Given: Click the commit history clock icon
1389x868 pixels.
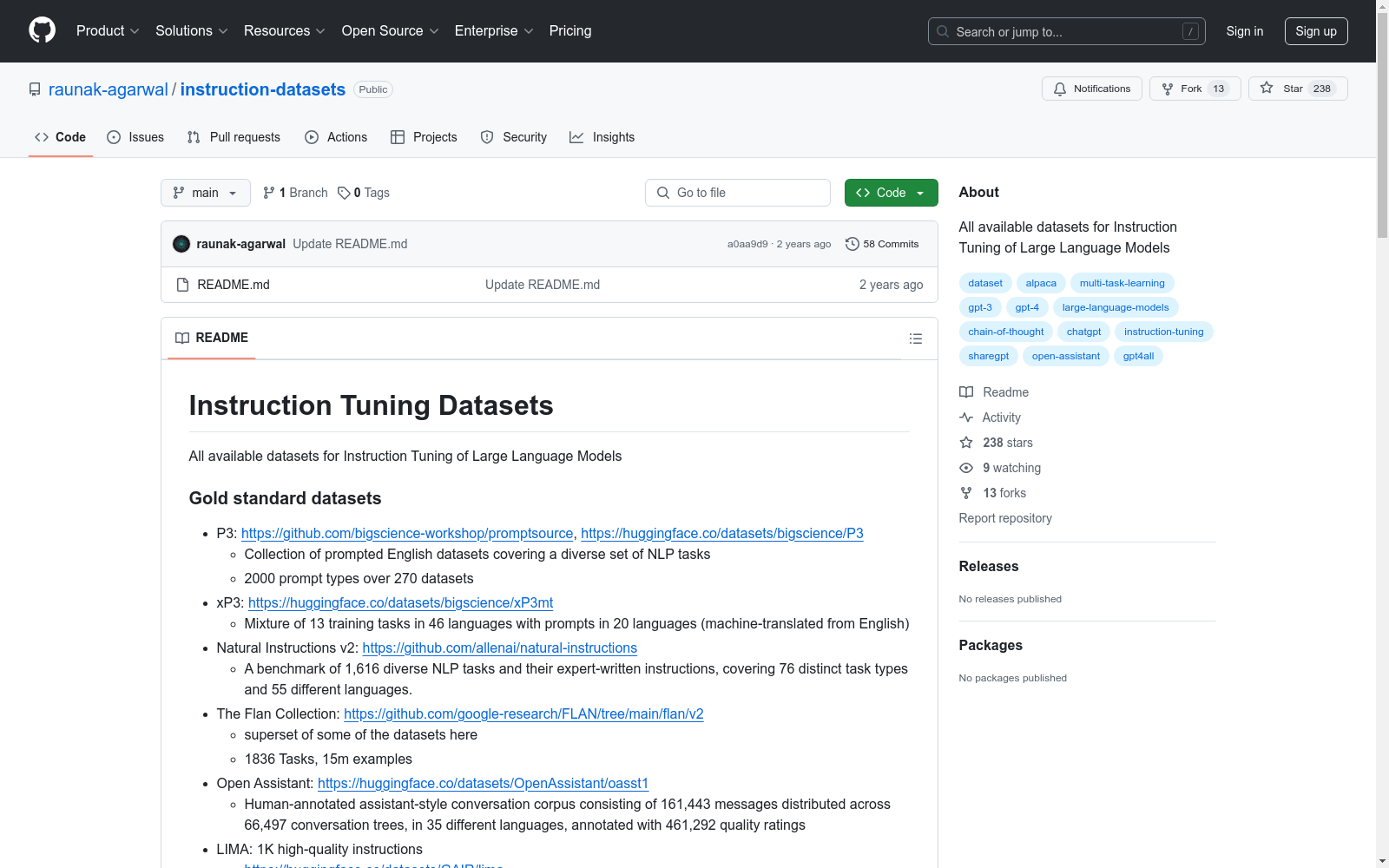Looking at the screenshot, I should [852, 244].
